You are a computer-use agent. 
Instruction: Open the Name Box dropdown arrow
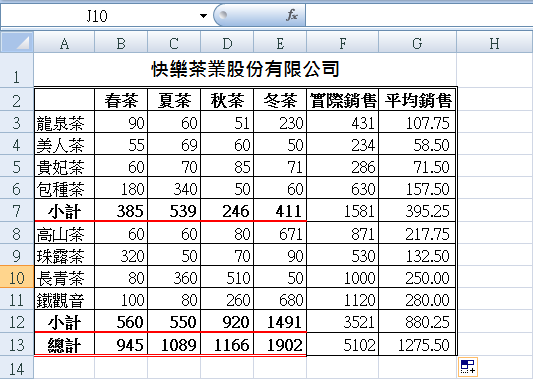[x=203, y=16]
